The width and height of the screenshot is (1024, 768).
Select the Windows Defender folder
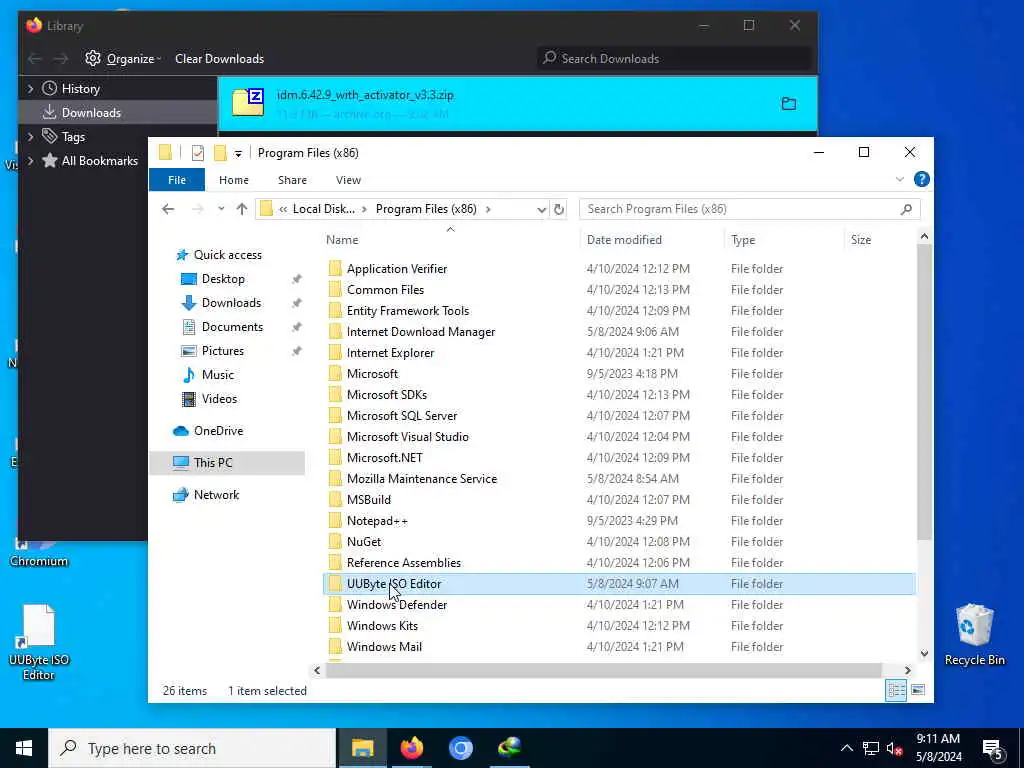[x=396, y=605]
